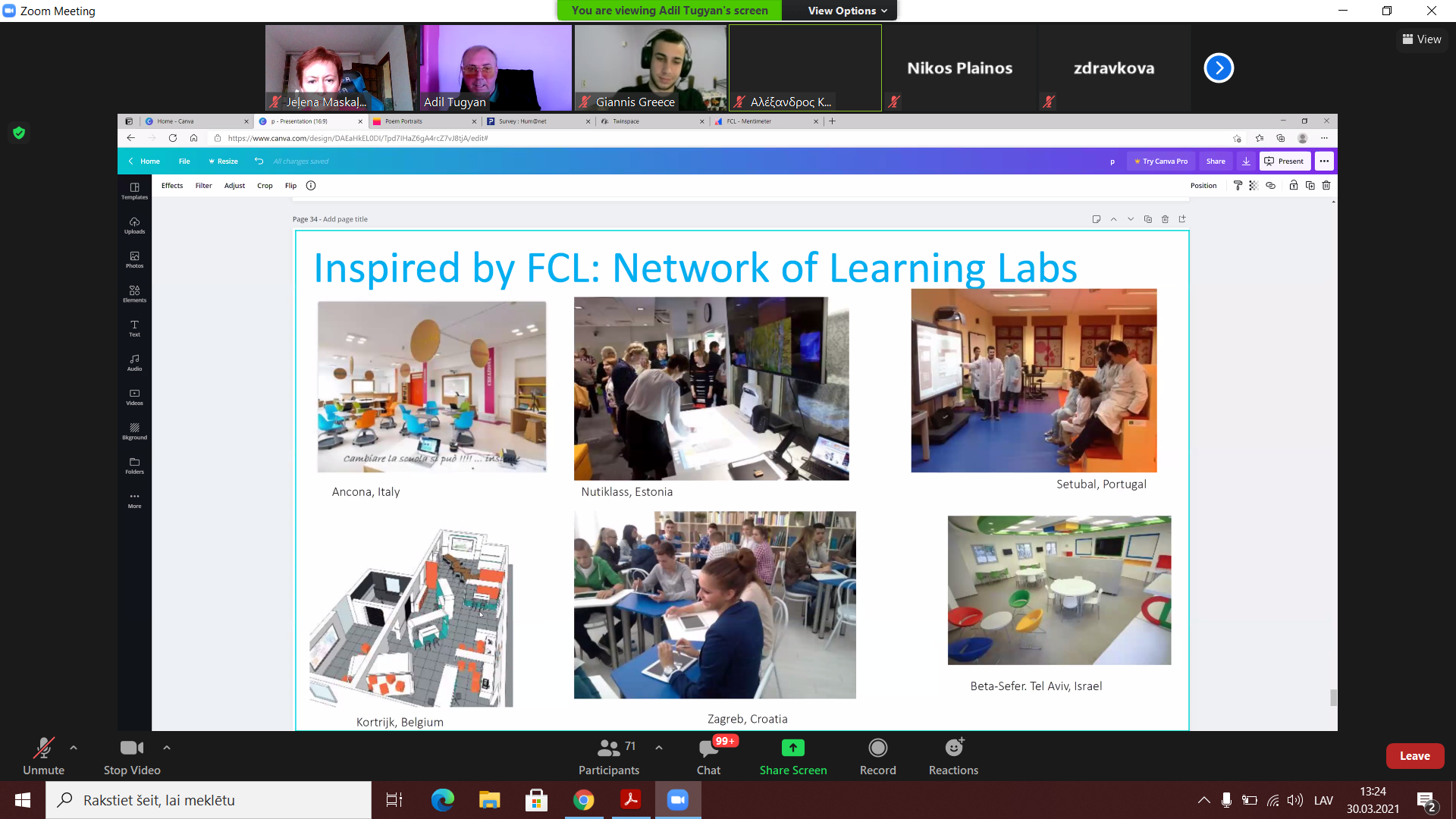Expand audio options arrow beside Unmute
The image size is (1456, 819).
coord(74,748)
